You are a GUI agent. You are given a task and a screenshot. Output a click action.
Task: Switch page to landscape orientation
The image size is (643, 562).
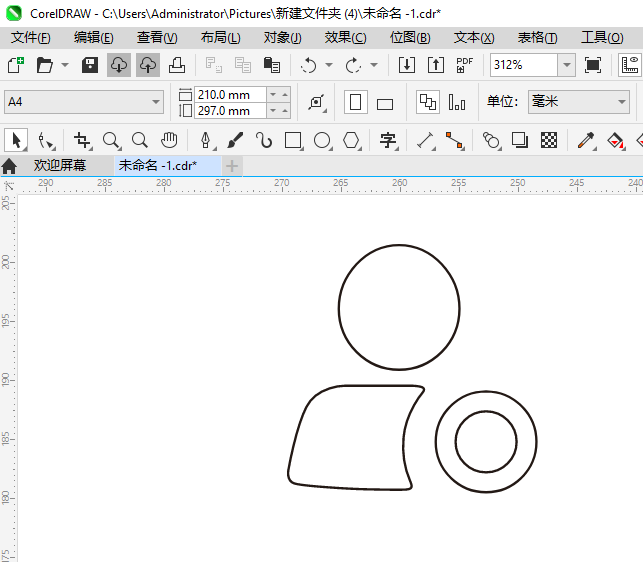click(385, 102)
